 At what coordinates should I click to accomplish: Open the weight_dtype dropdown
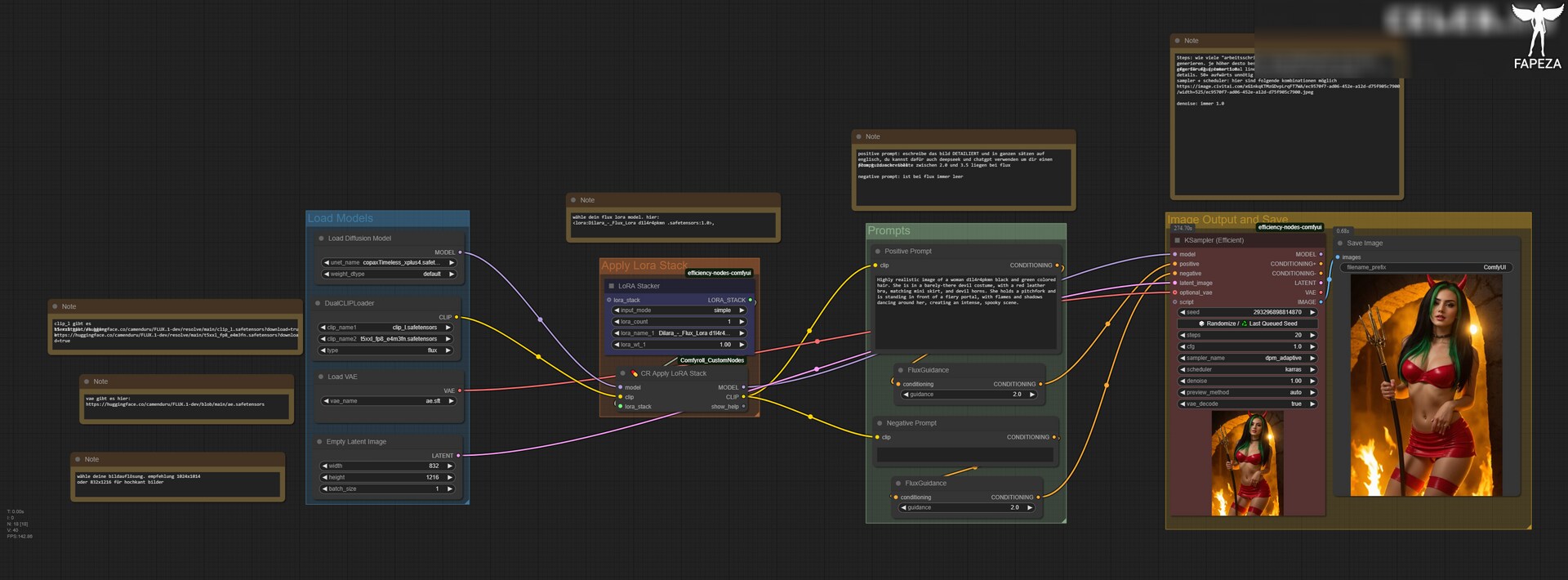pyautogui.click(x=389, y=274)
